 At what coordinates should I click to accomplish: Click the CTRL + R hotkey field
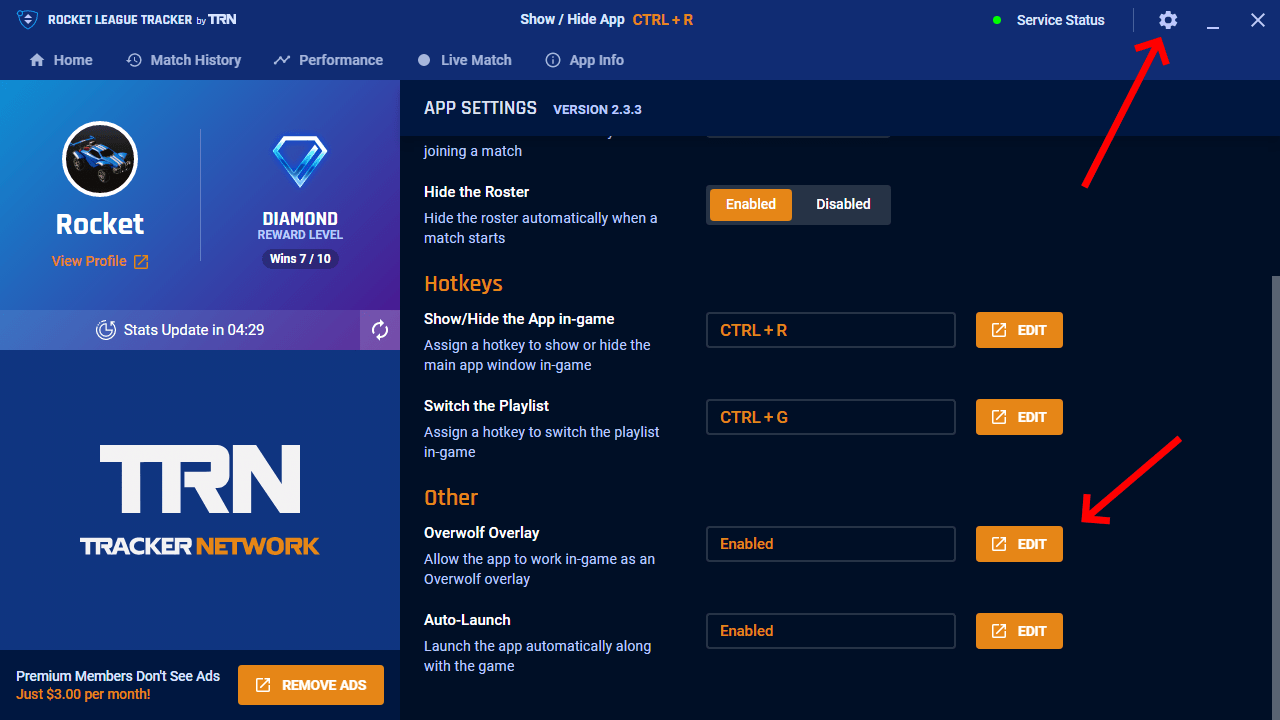coord(831,330)
